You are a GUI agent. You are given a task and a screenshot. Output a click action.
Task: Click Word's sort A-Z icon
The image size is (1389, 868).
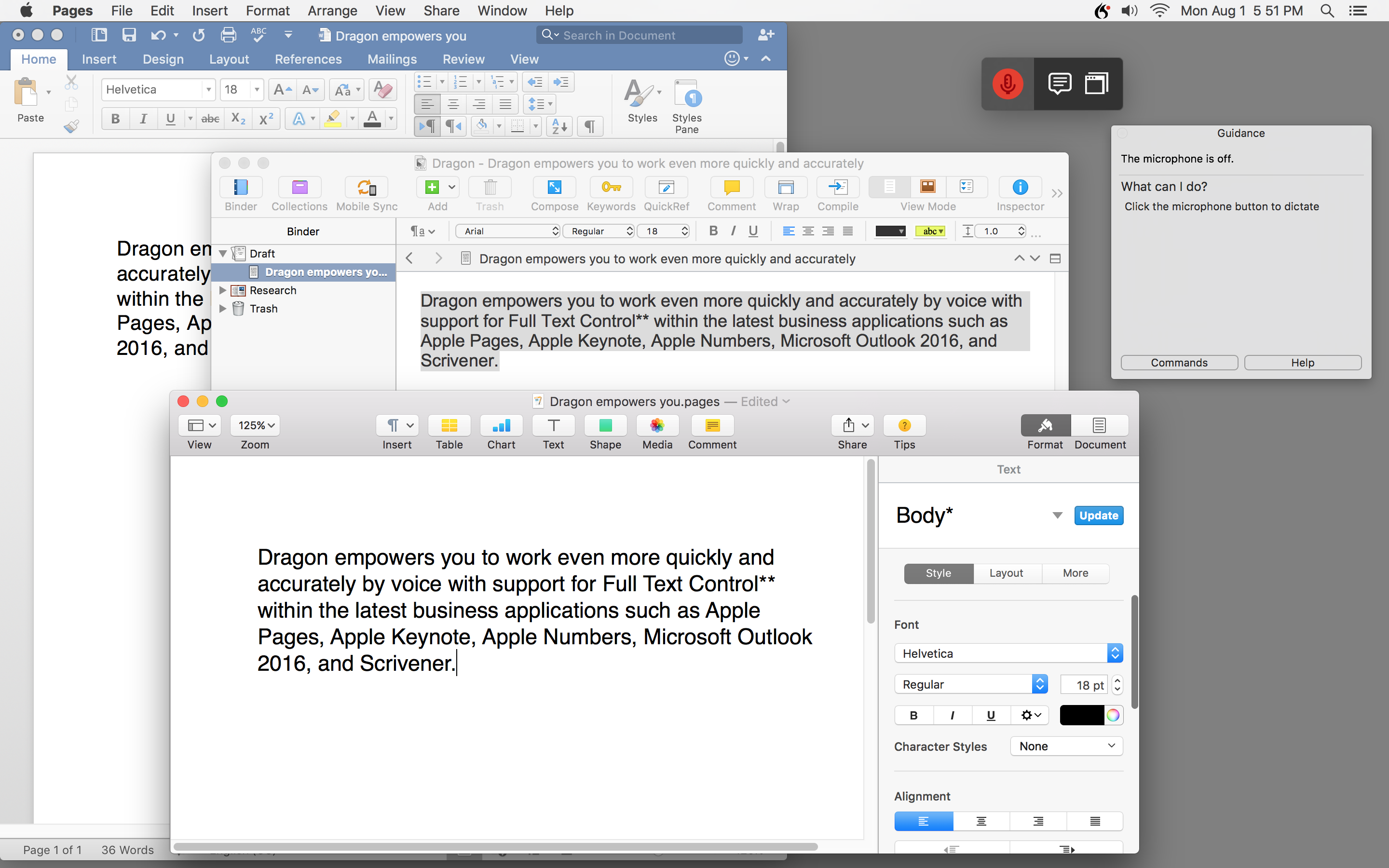559,126
